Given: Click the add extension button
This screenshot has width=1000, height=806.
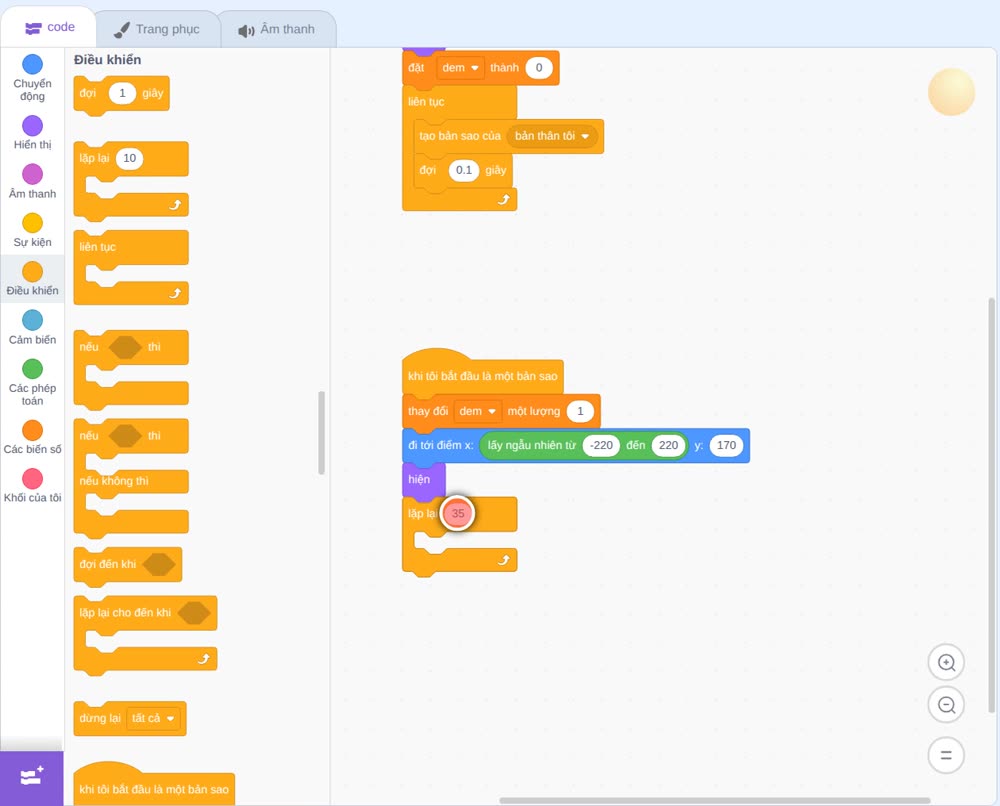Looking at the screenshot, I should [32, 778].
